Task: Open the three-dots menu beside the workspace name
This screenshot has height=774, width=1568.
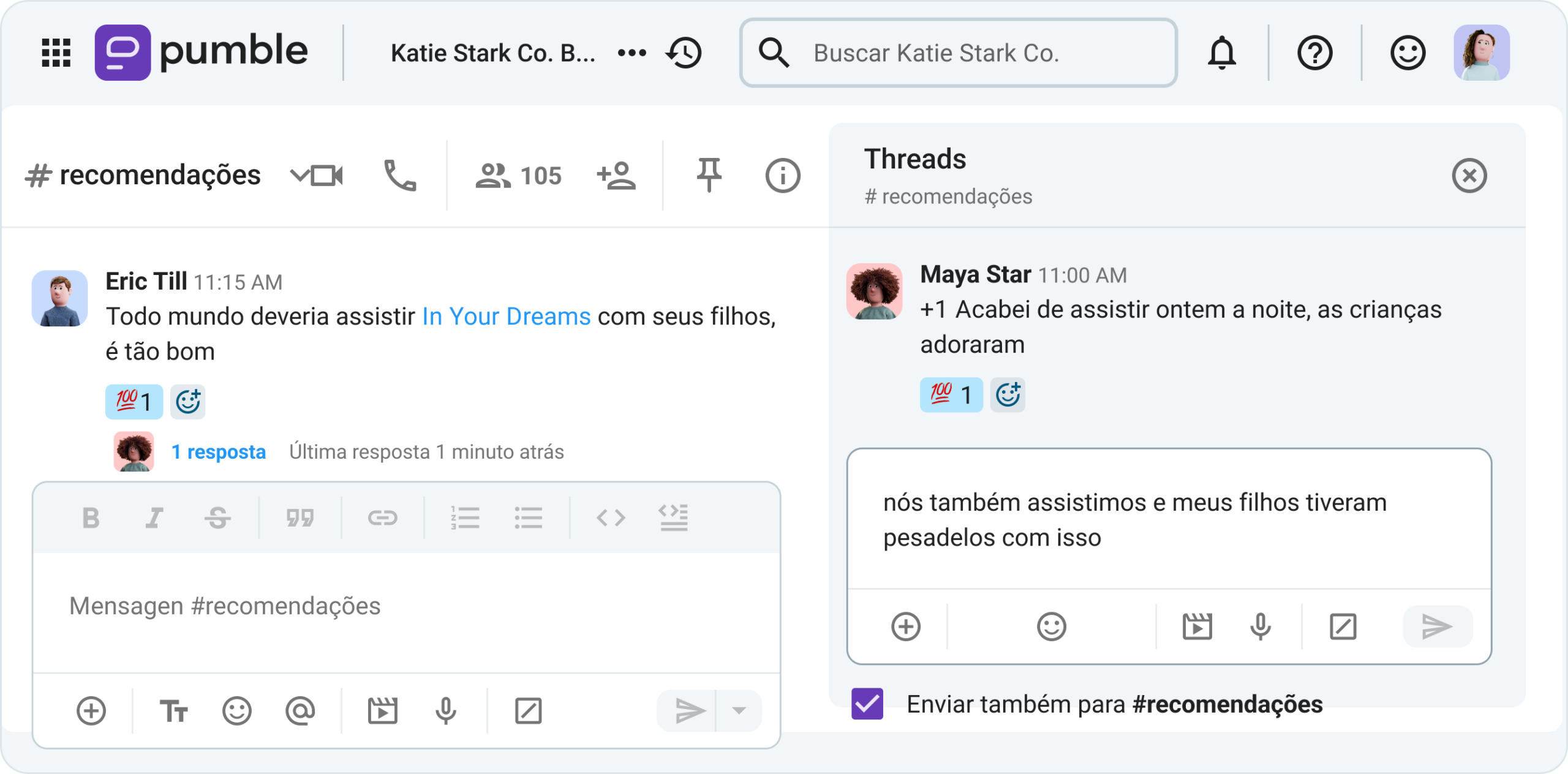Action: (x=632, y=53)
